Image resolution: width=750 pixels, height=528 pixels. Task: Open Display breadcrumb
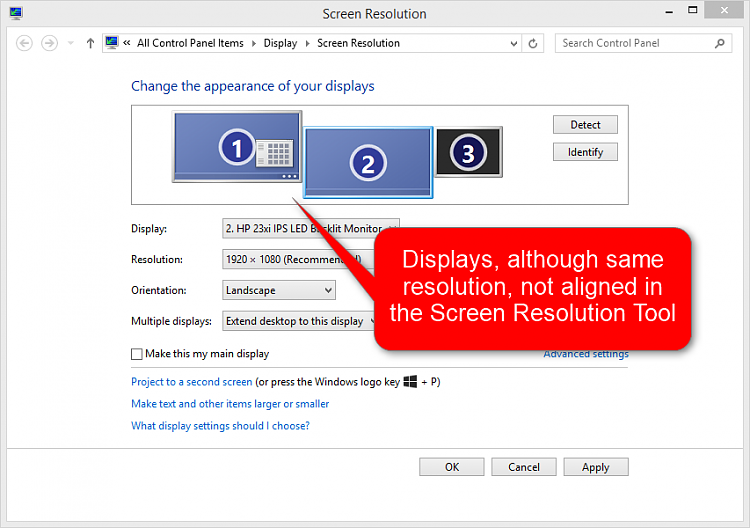[280, 43]
